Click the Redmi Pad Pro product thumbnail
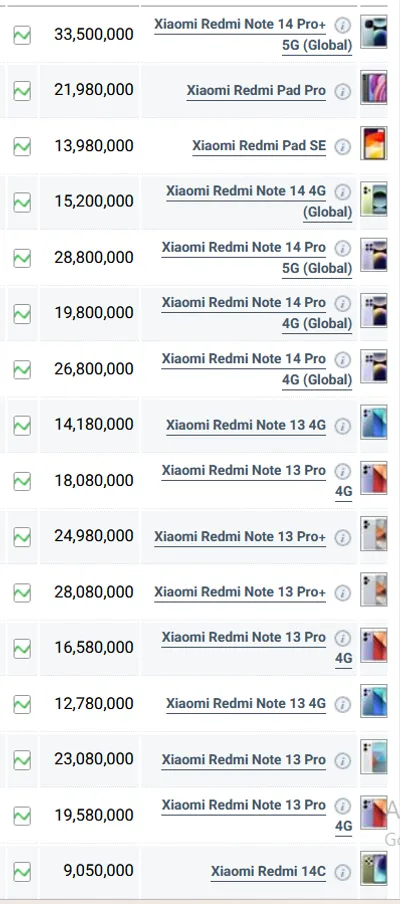Viewport: 400px width, 904px height. (374, 88)
